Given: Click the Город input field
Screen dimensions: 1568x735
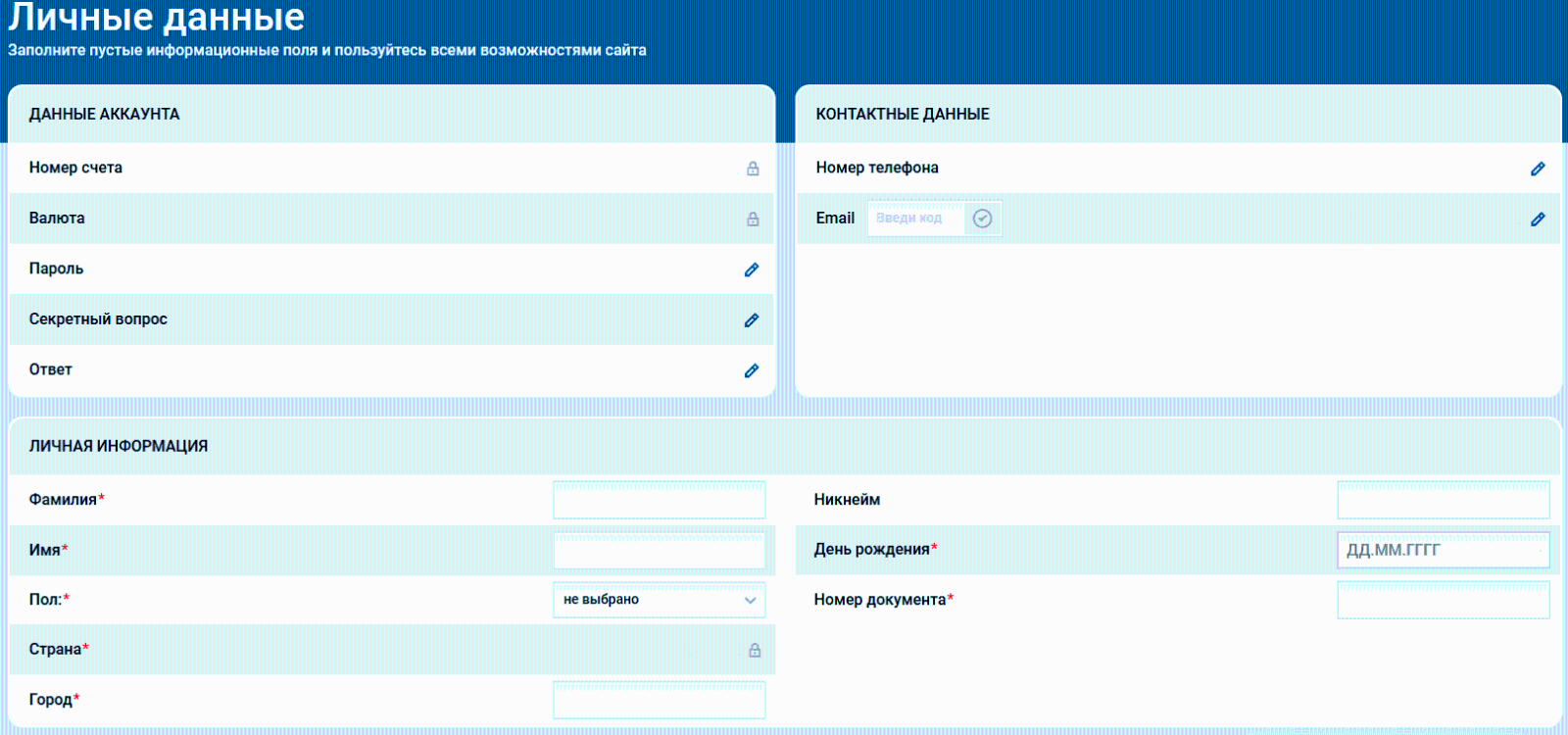Looking at the screenshot, I should pyautogui.click(x=659, y=700).
